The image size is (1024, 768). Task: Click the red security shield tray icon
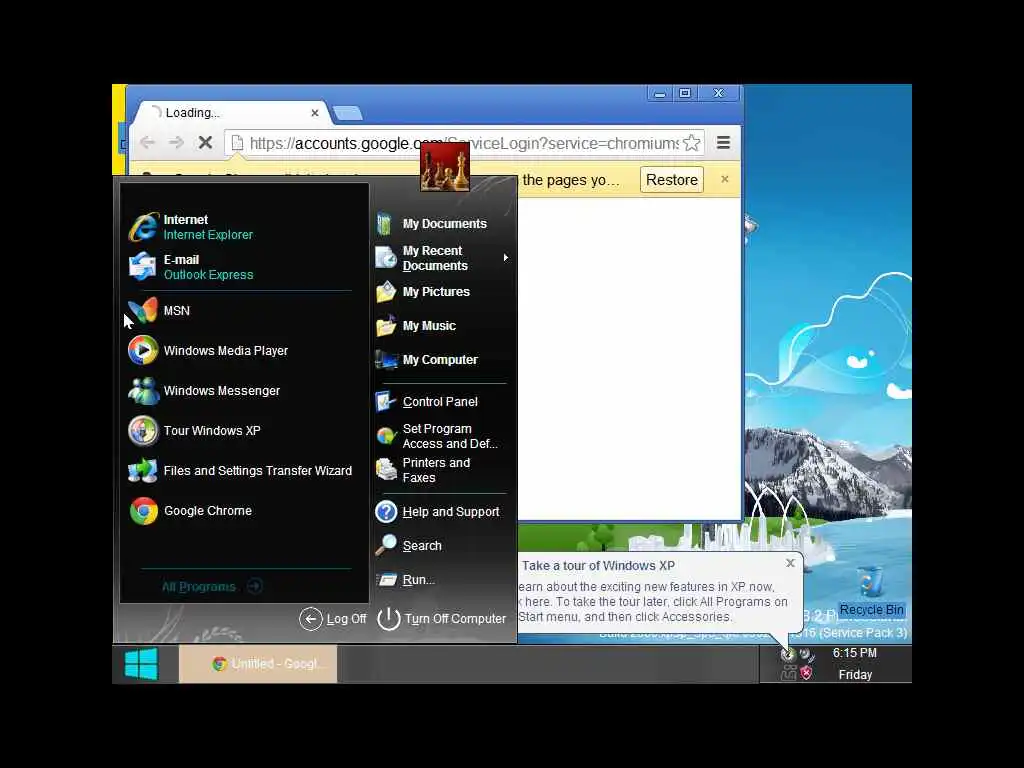807,673
